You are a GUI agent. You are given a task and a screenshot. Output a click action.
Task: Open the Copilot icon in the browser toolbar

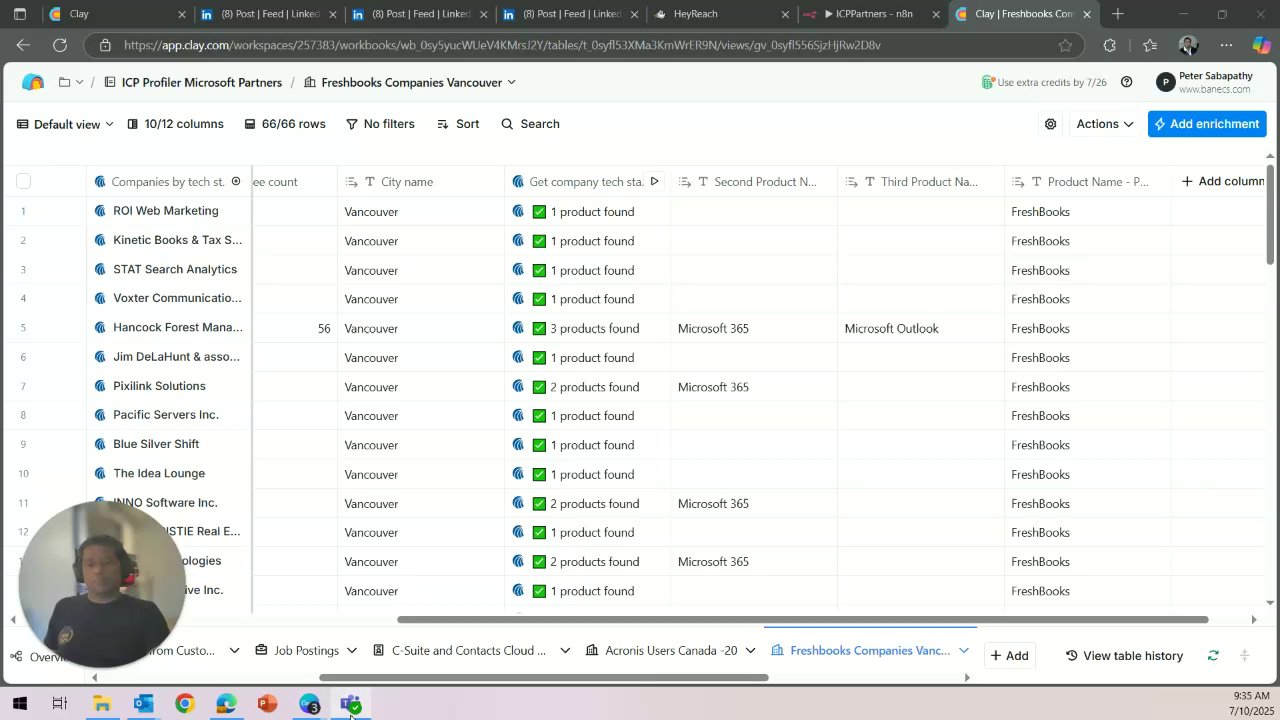pos(1262,45)
